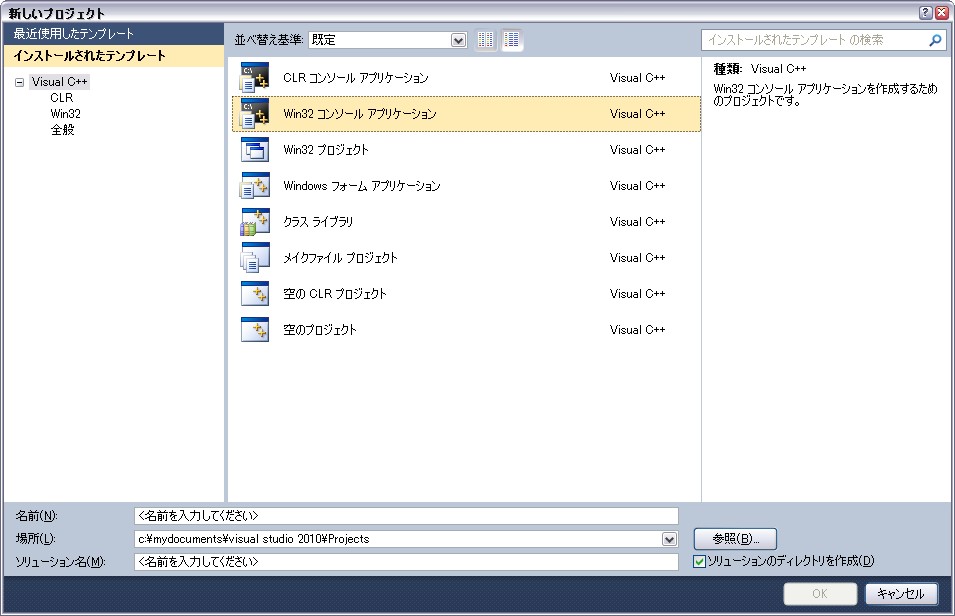The width and height of the screenshot is (955, 616).
Task: Select 全般 in the template tree
Action: [x=62, y=129]
